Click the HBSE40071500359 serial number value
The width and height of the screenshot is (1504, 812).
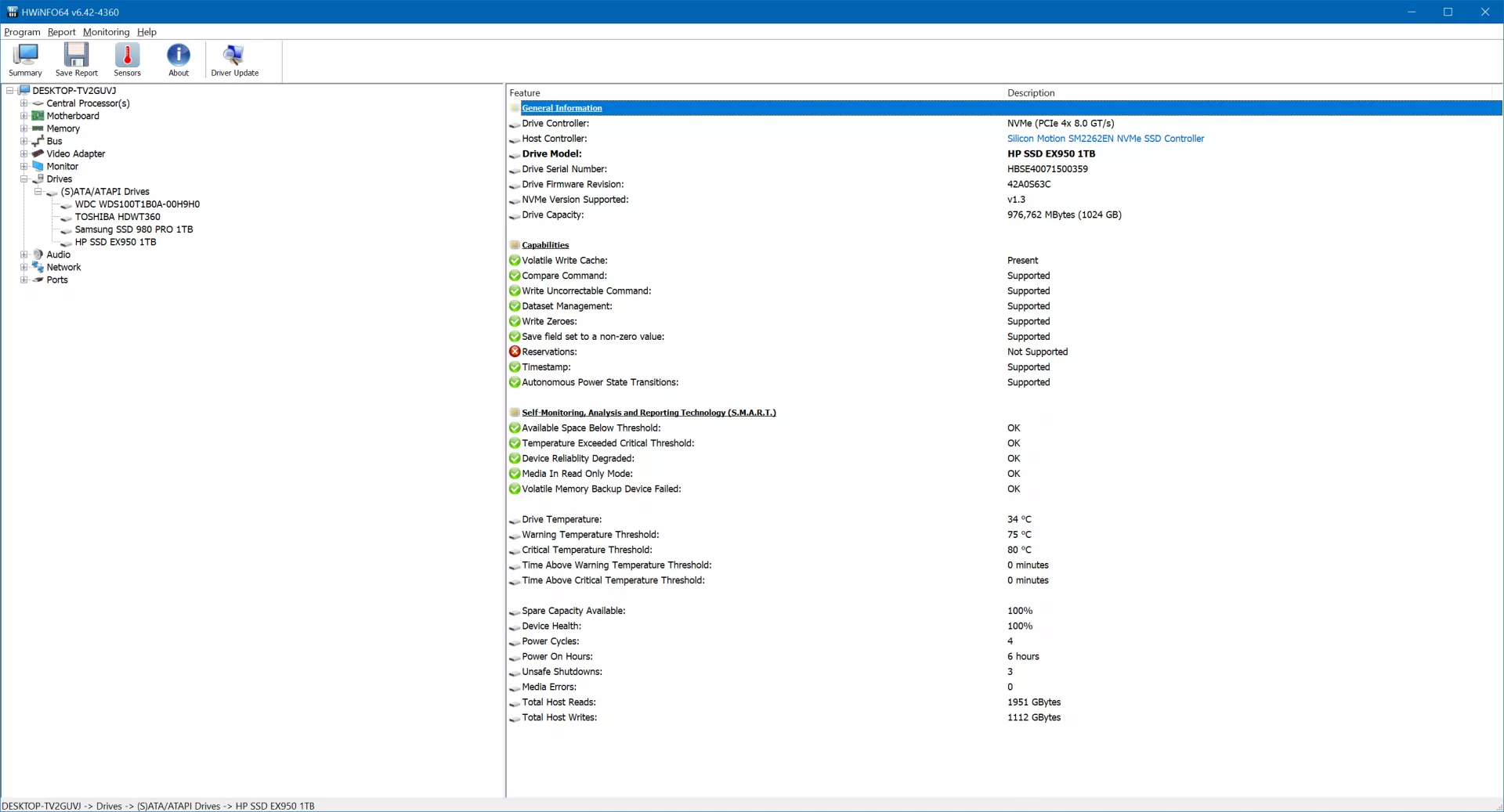[x=1047, y=169]
